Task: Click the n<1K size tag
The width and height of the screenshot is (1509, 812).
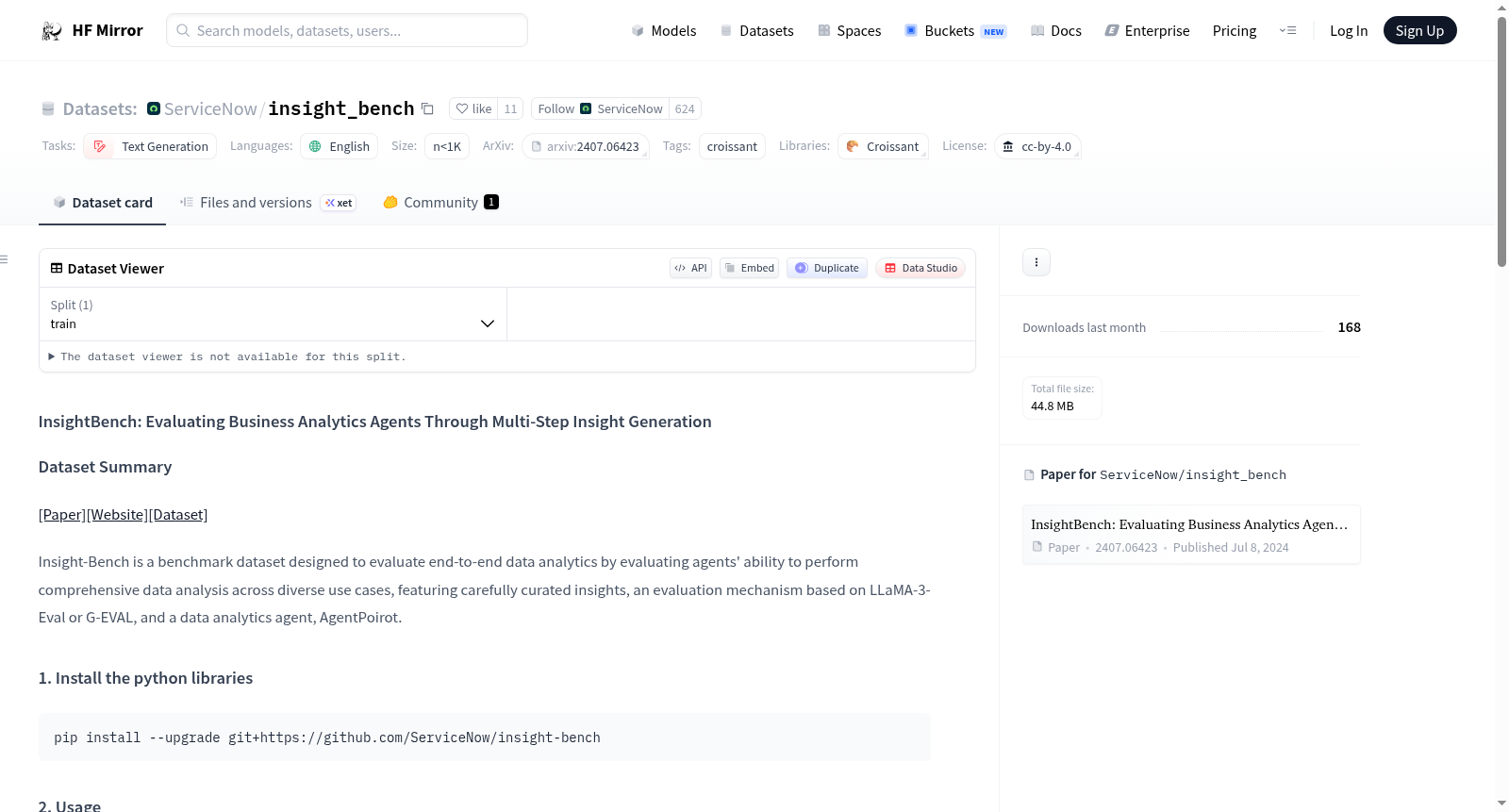Action: (447, 146)
